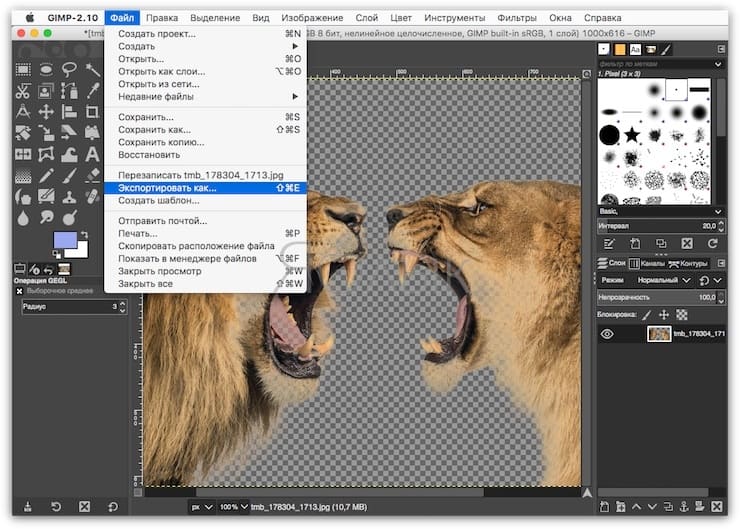Anchor the floating layer button
This screenshot has height=529, width=740.
[x=684, y=507]
